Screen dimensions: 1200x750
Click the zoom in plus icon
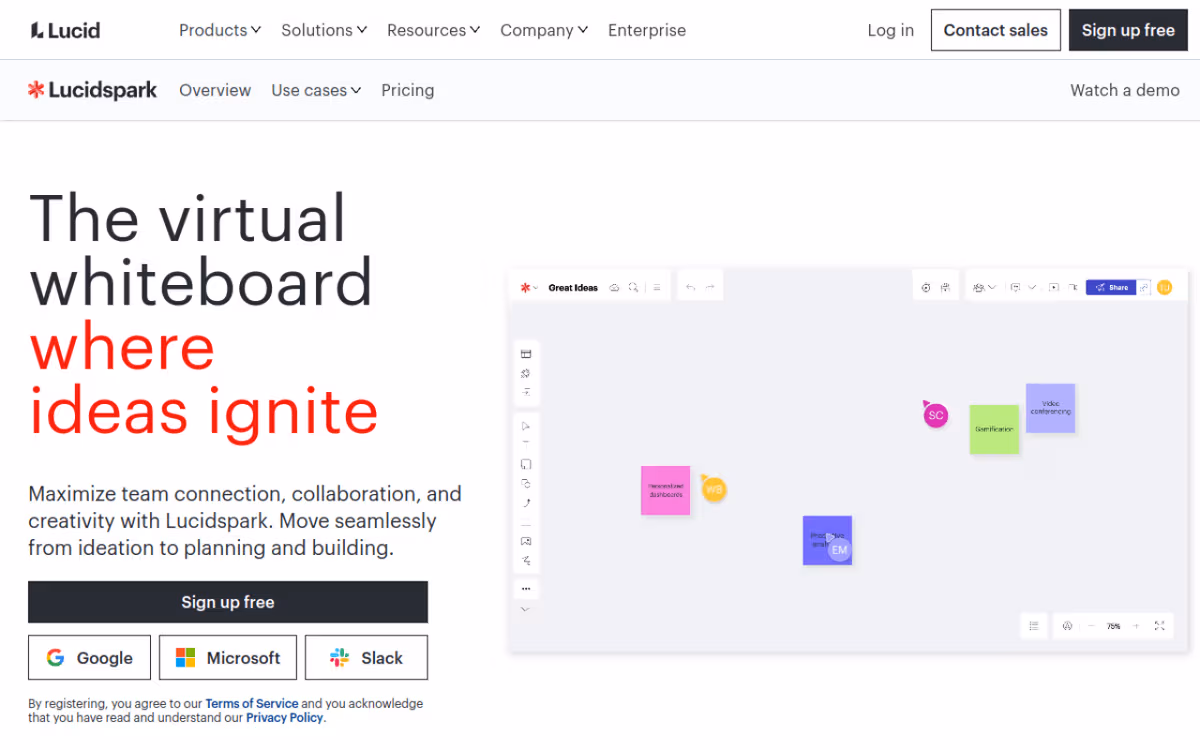[1136, 626]
